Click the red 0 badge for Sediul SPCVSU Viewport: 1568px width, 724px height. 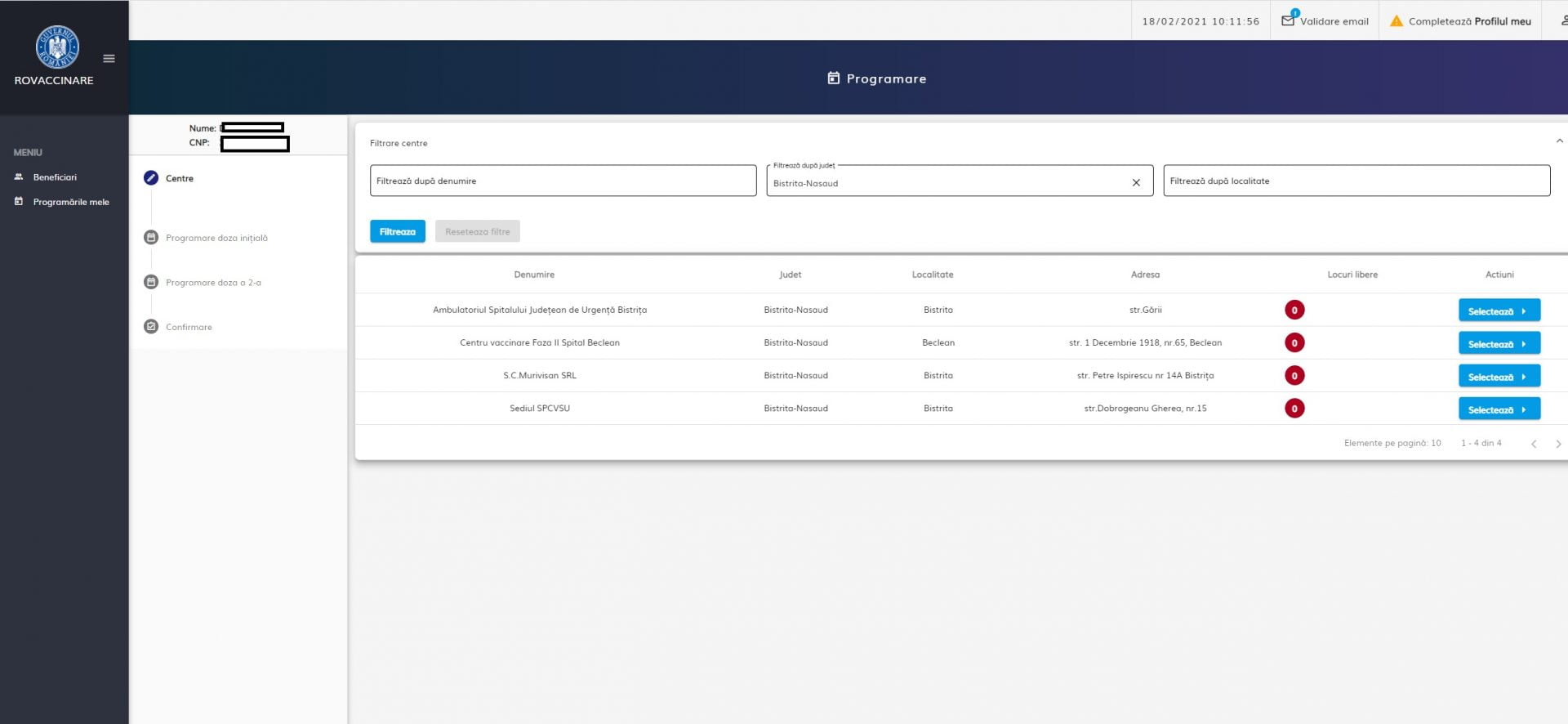point(1294,408)
